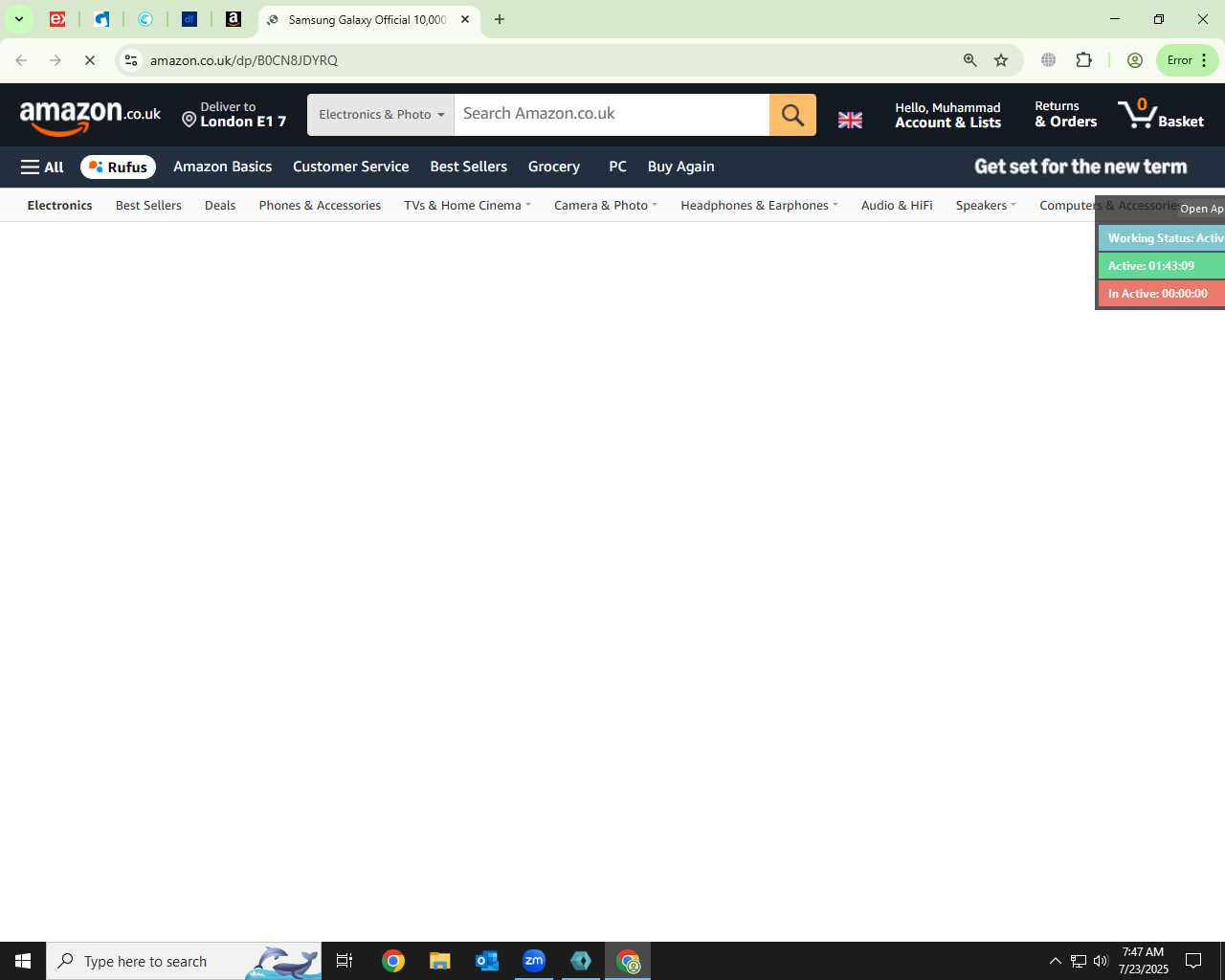Expand Camera & Photo dropdown
This screenshot has width=1225, height=980.
tap(606, 205)
